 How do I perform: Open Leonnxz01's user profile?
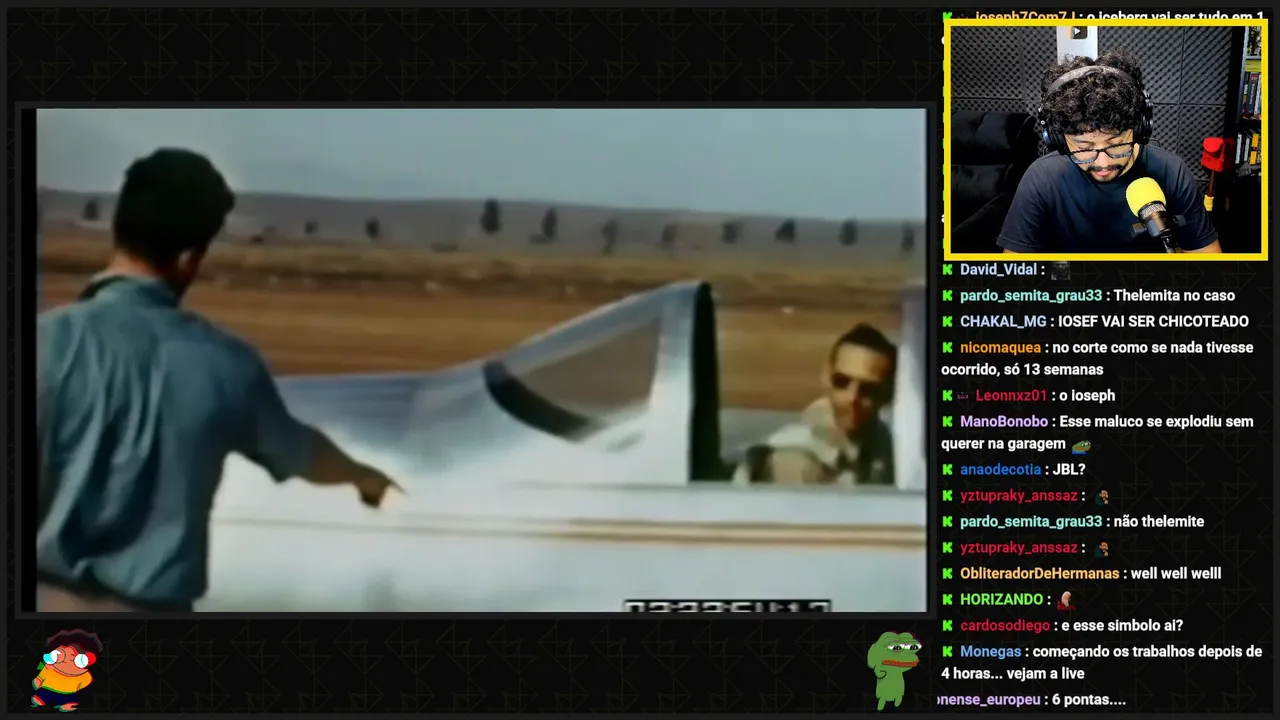[x=1011, y=395]
